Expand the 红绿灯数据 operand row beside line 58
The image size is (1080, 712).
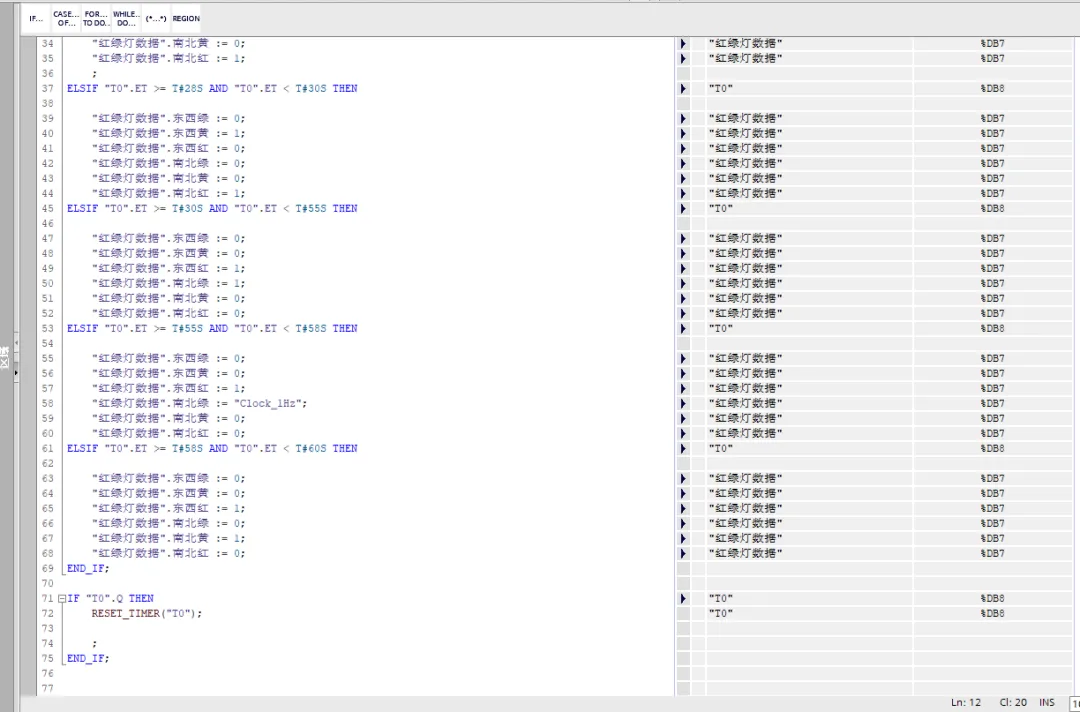tap(683, 404)
